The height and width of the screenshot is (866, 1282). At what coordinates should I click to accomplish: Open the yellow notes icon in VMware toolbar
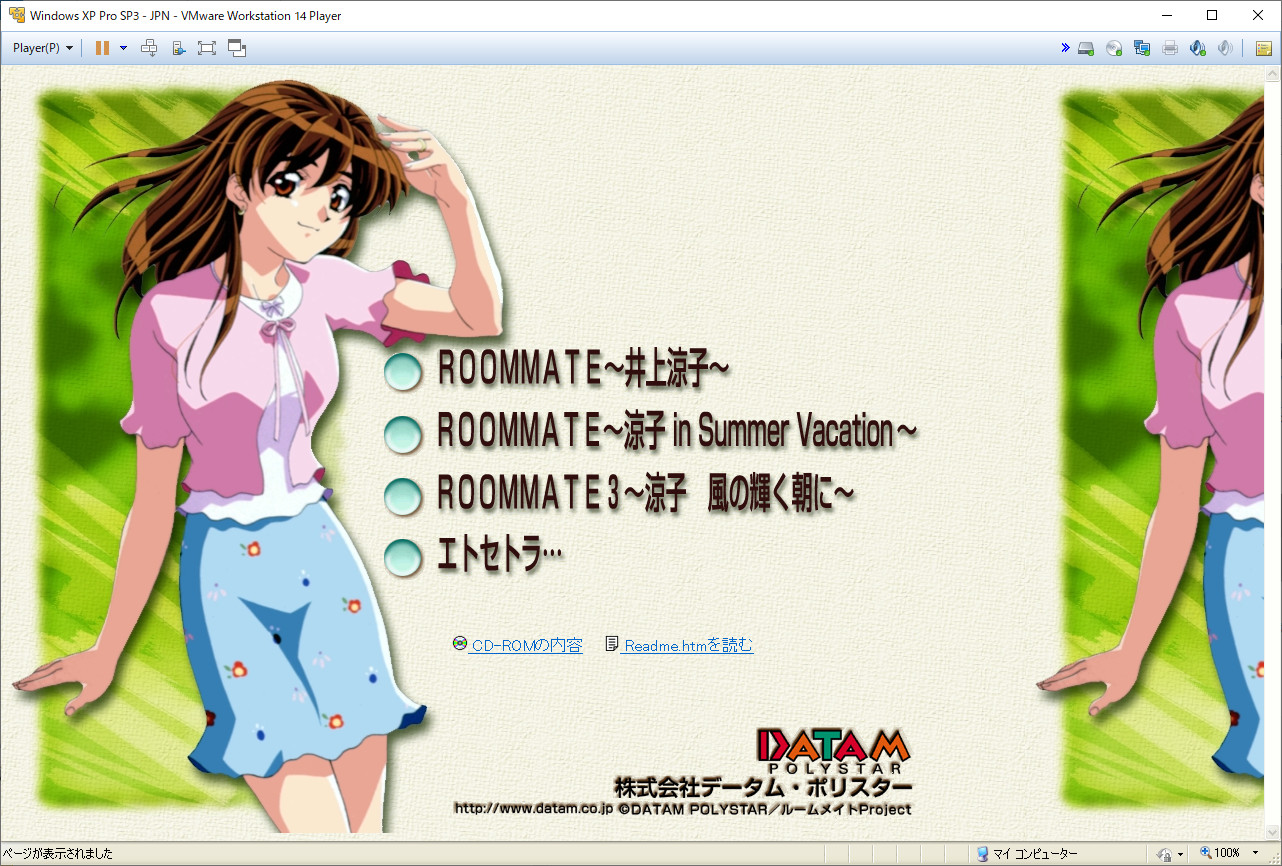[x=1264, y=48]
